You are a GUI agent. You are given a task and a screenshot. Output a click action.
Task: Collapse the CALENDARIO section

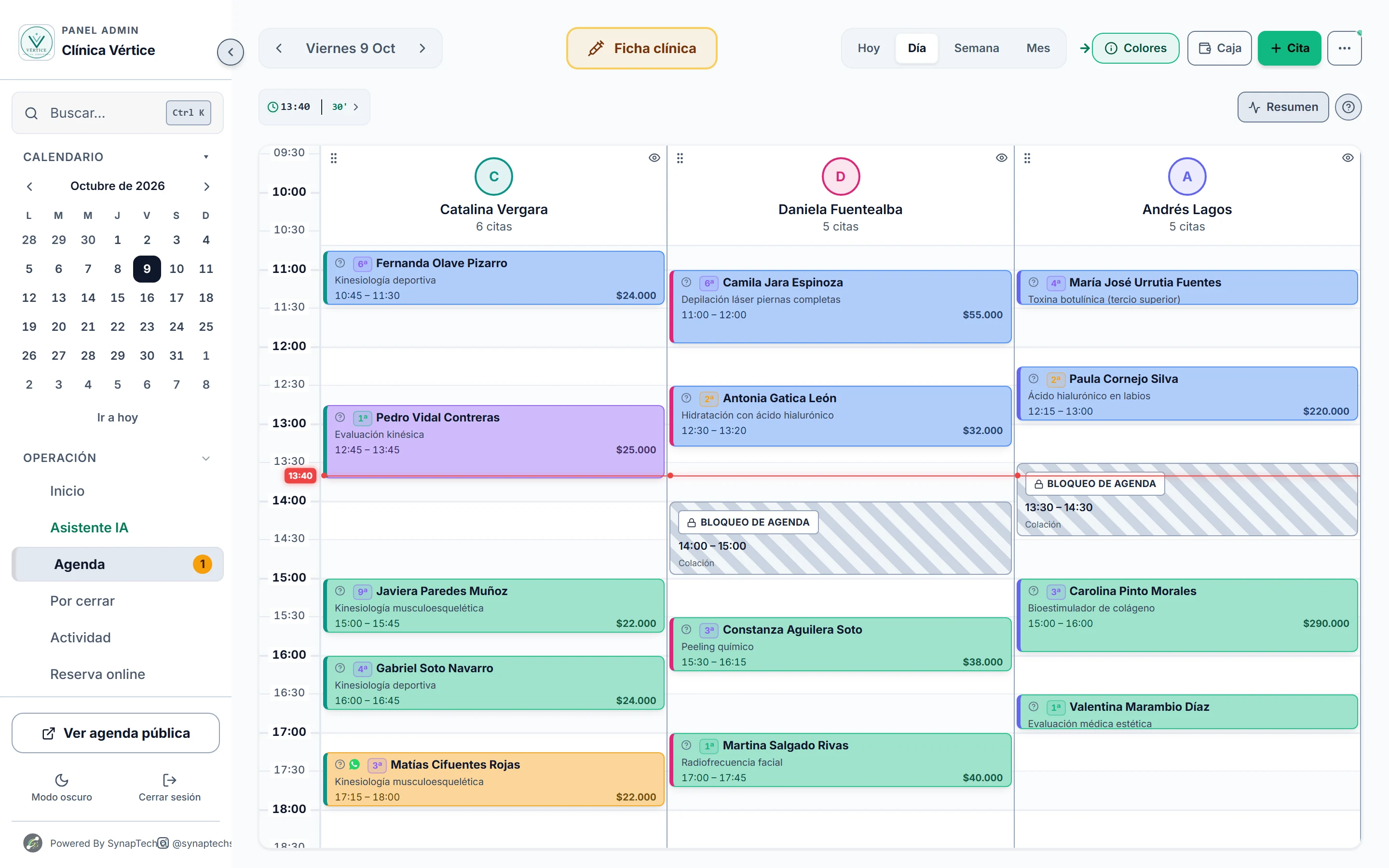point(206,157)
